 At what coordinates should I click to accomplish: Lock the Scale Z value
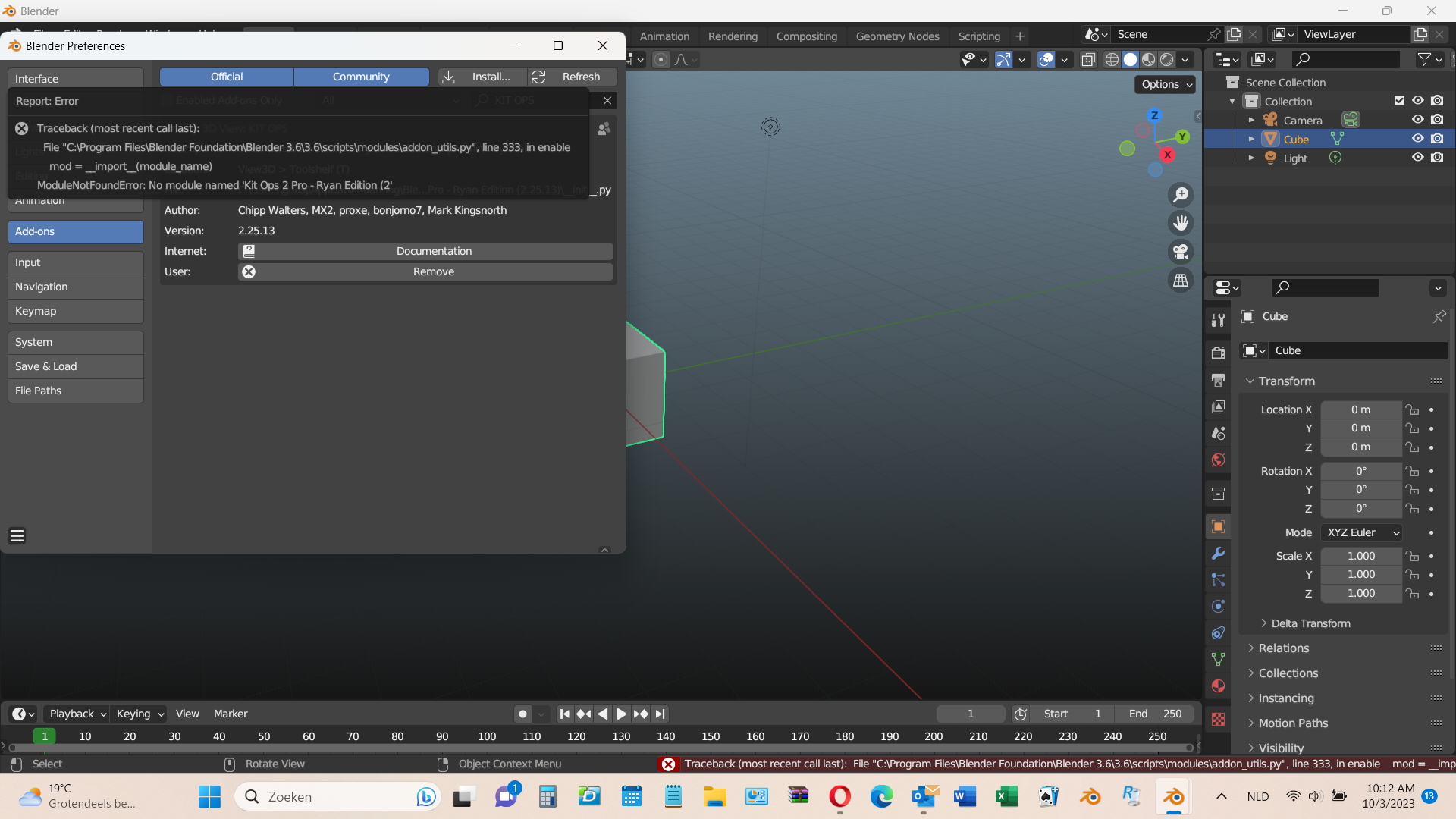(x=1412, y=593)
